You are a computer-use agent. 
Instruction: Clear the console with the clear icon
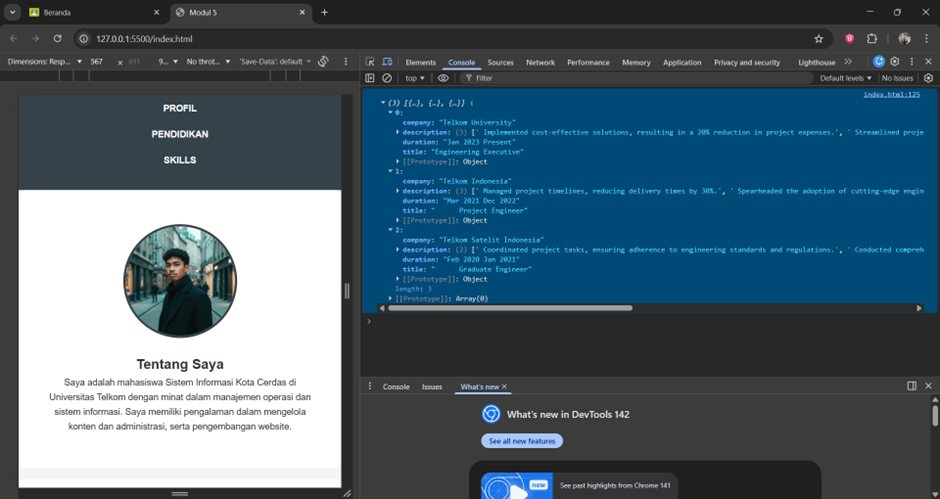(x=387, y=78)
